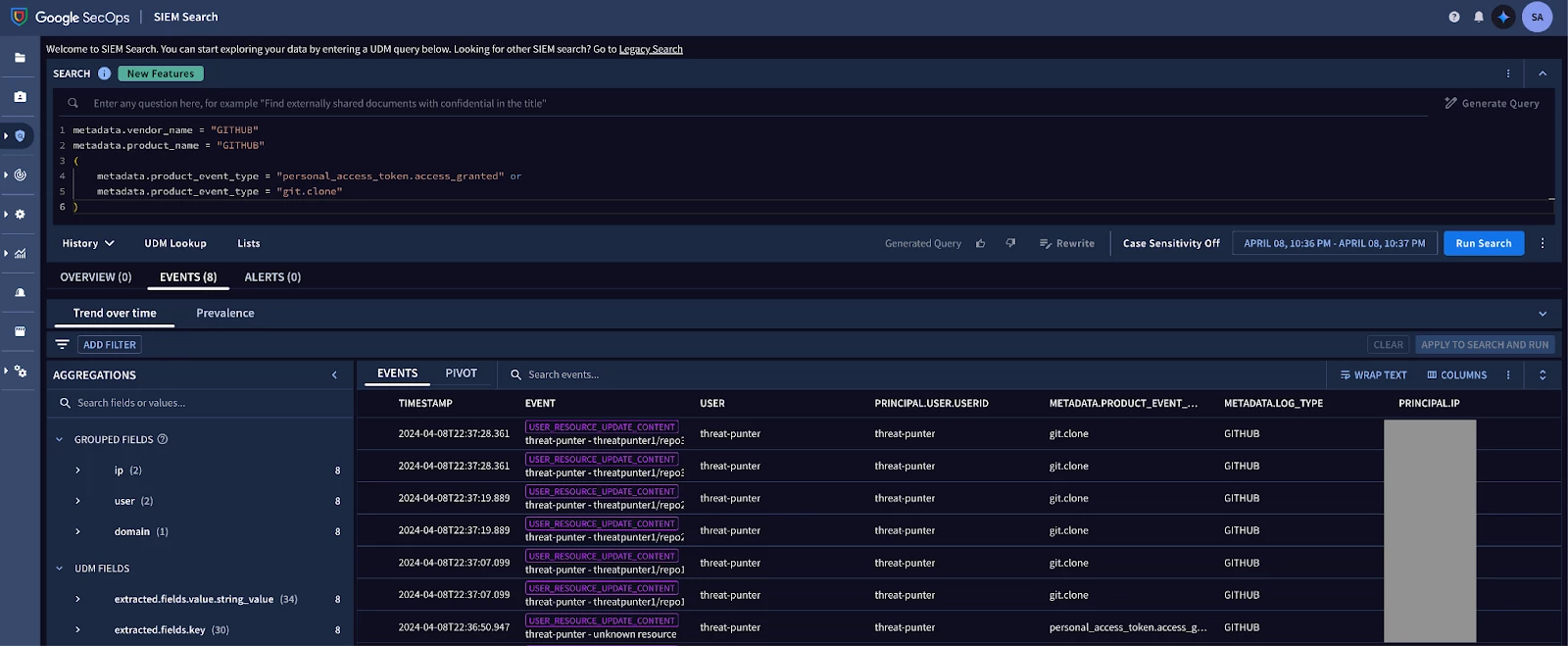Screen dimensions: 1568x646
Task: Select the Prevalence tab
Action: (225, 313)
